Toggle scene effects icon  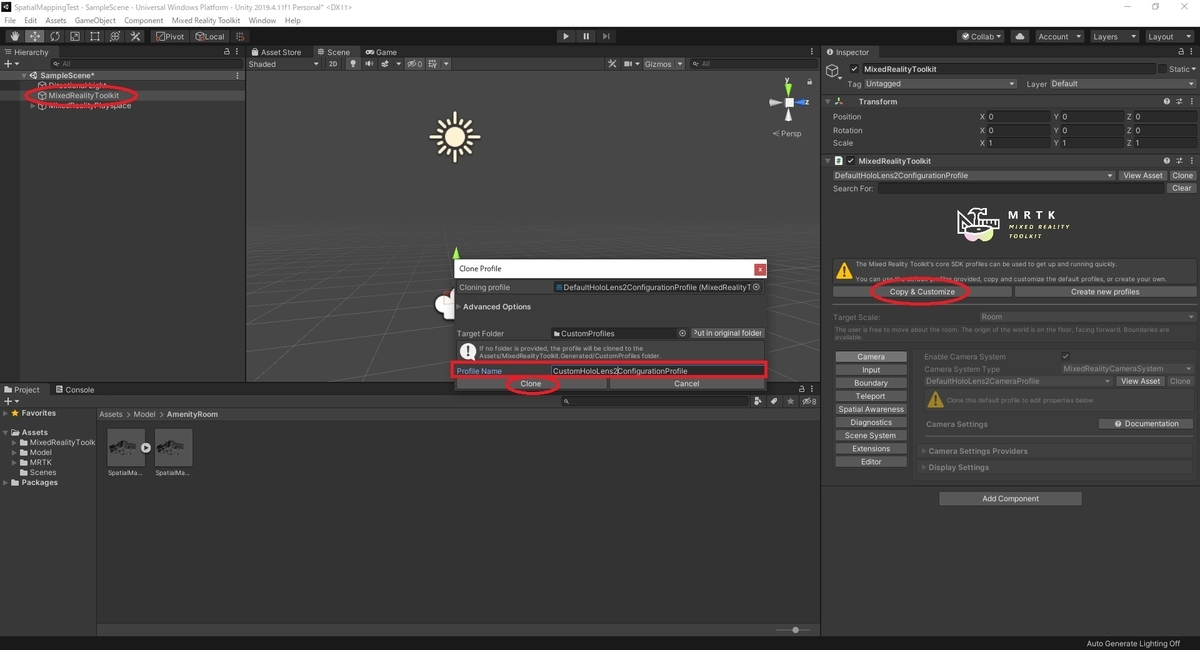pos(387,64)
